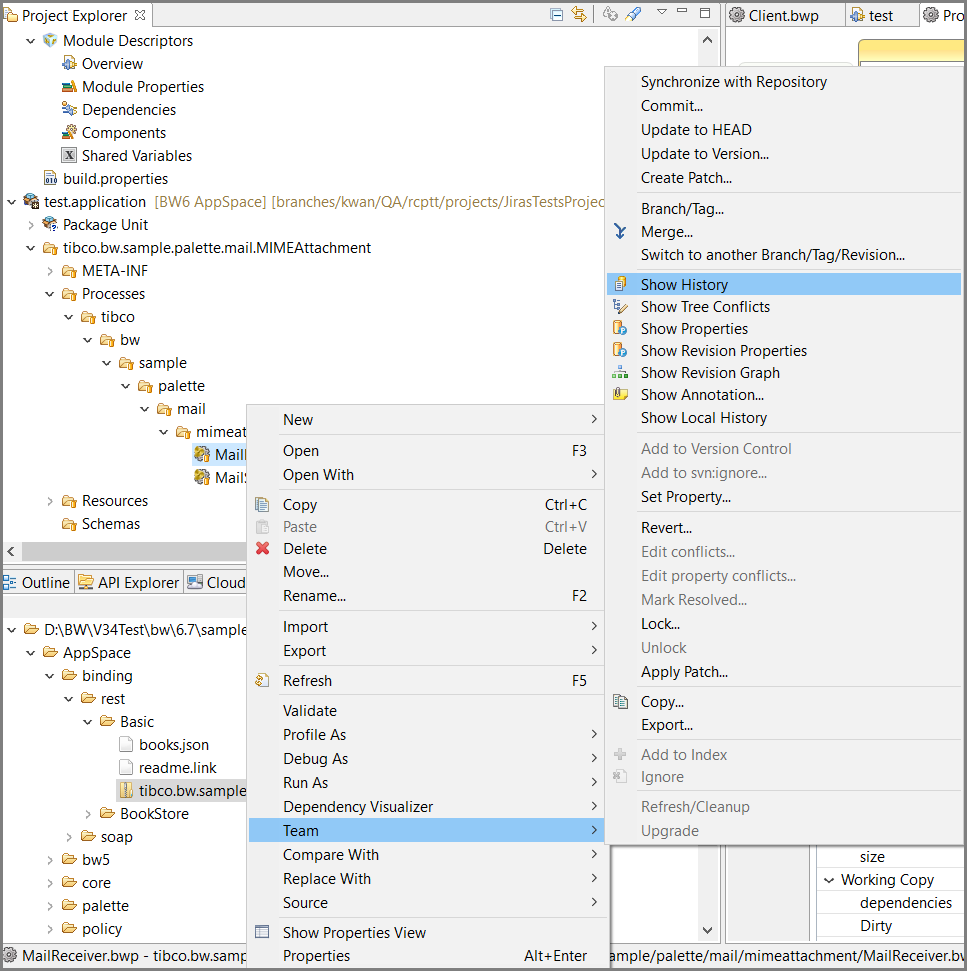Select the Schemas folder
This screenshot has height=971, width=967.
click(111, 524)
